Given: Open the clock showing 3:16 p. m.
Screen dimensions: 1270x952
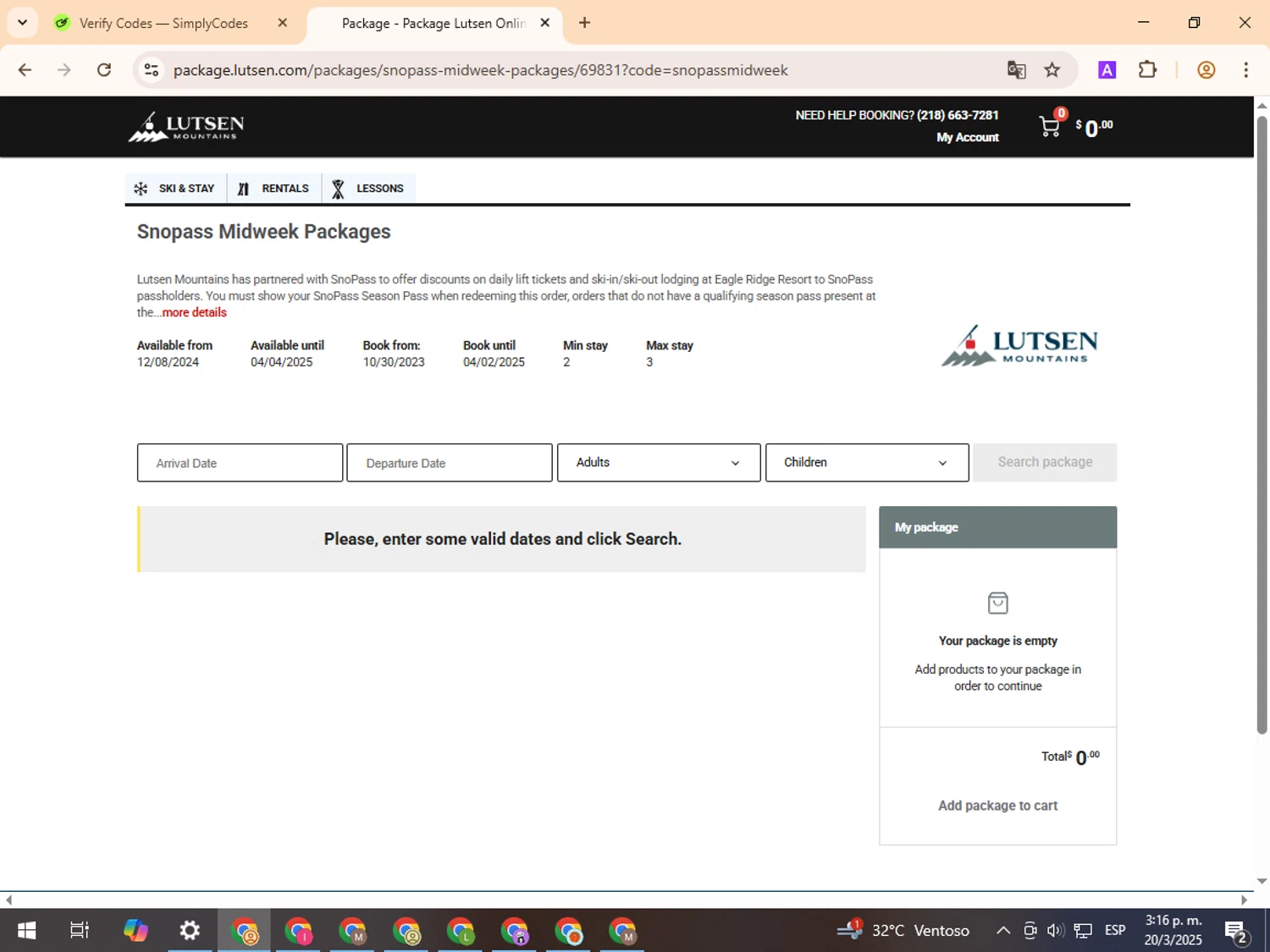Looking at the screenshot, I should (x=1173, y=931).
